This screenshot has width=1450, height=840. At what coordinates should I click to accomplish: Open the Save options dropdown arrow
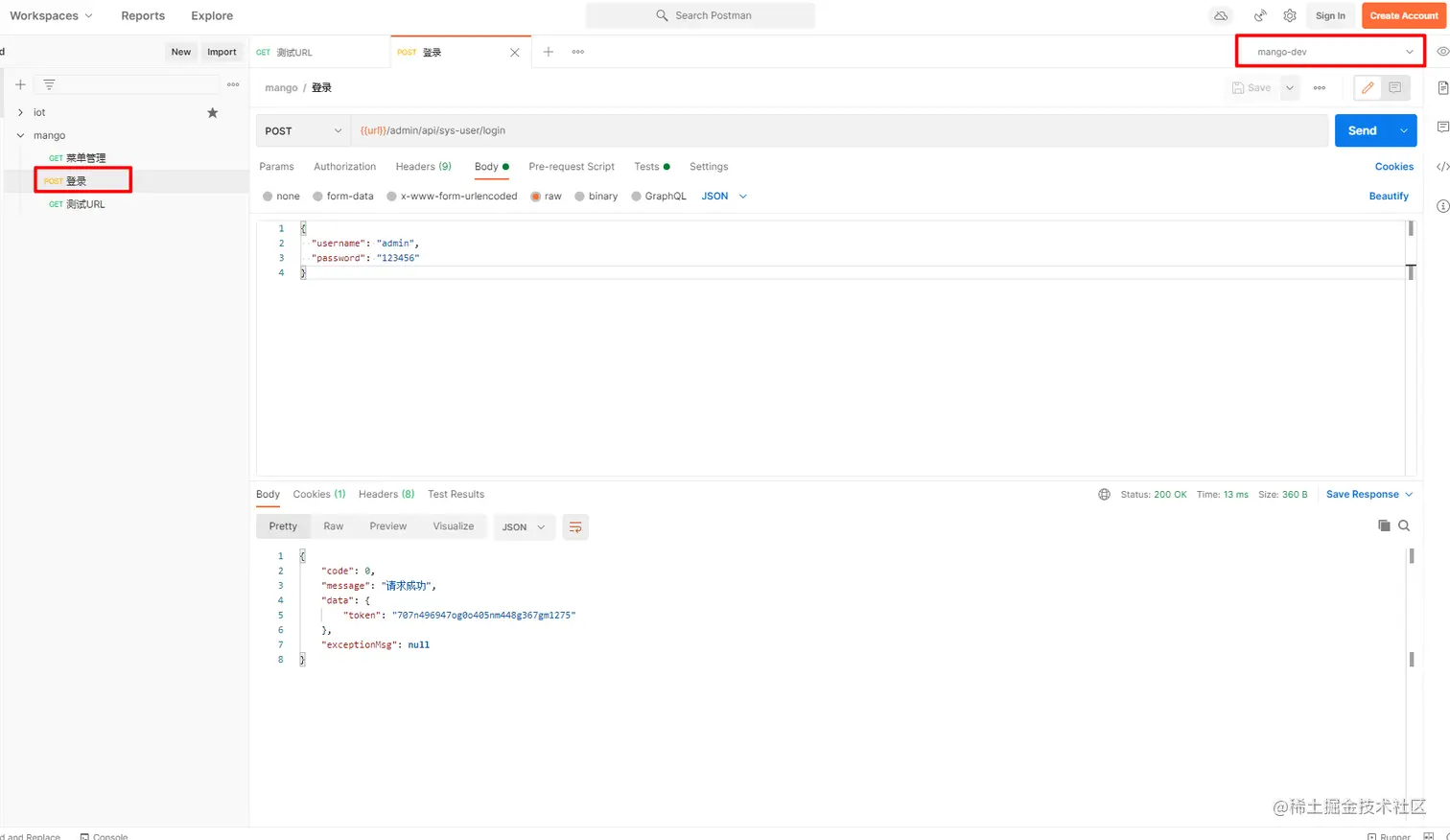pos(1290,88)
